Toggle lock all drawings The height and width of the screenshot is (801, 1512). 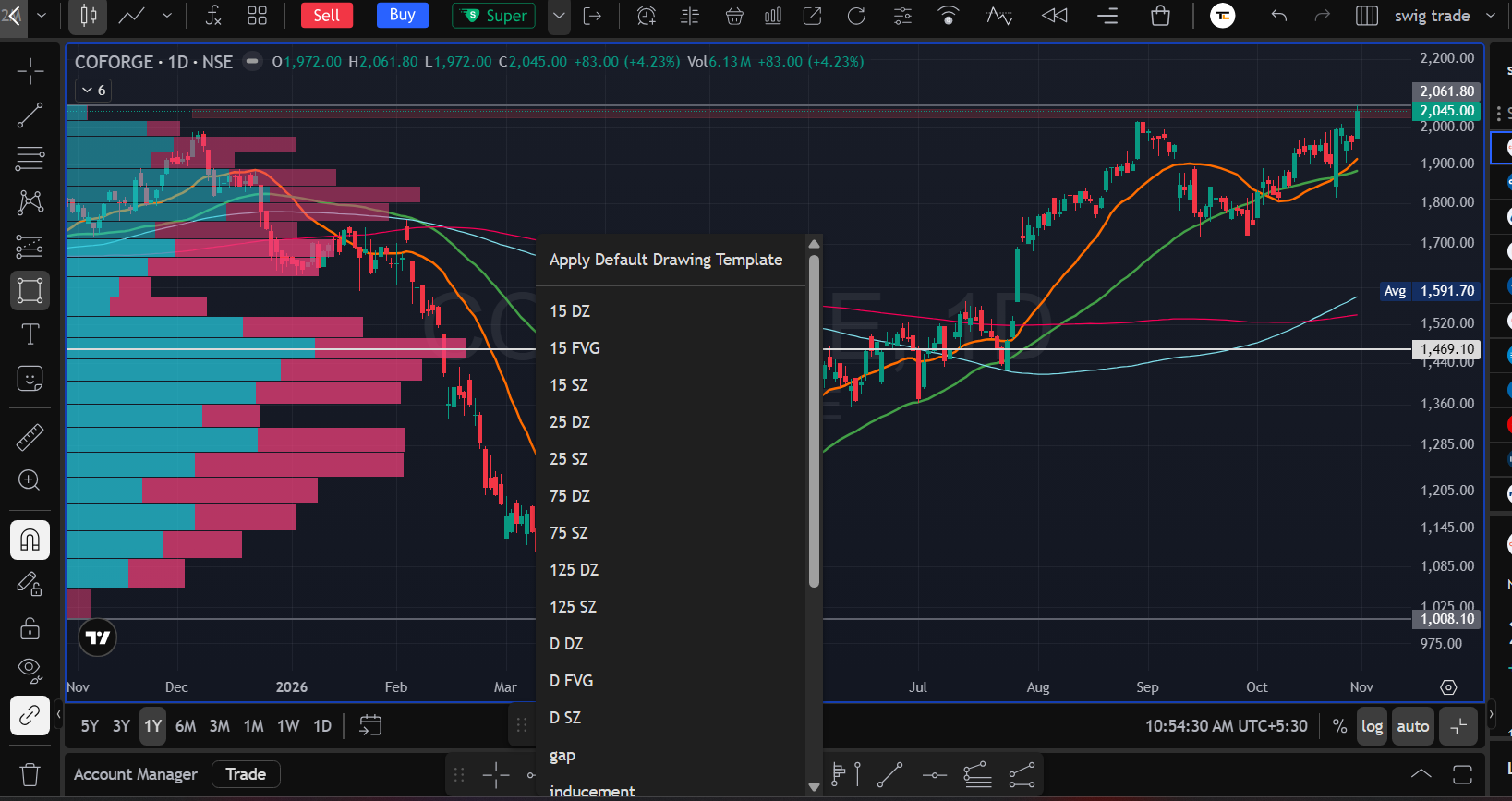(x=30, y=628)
